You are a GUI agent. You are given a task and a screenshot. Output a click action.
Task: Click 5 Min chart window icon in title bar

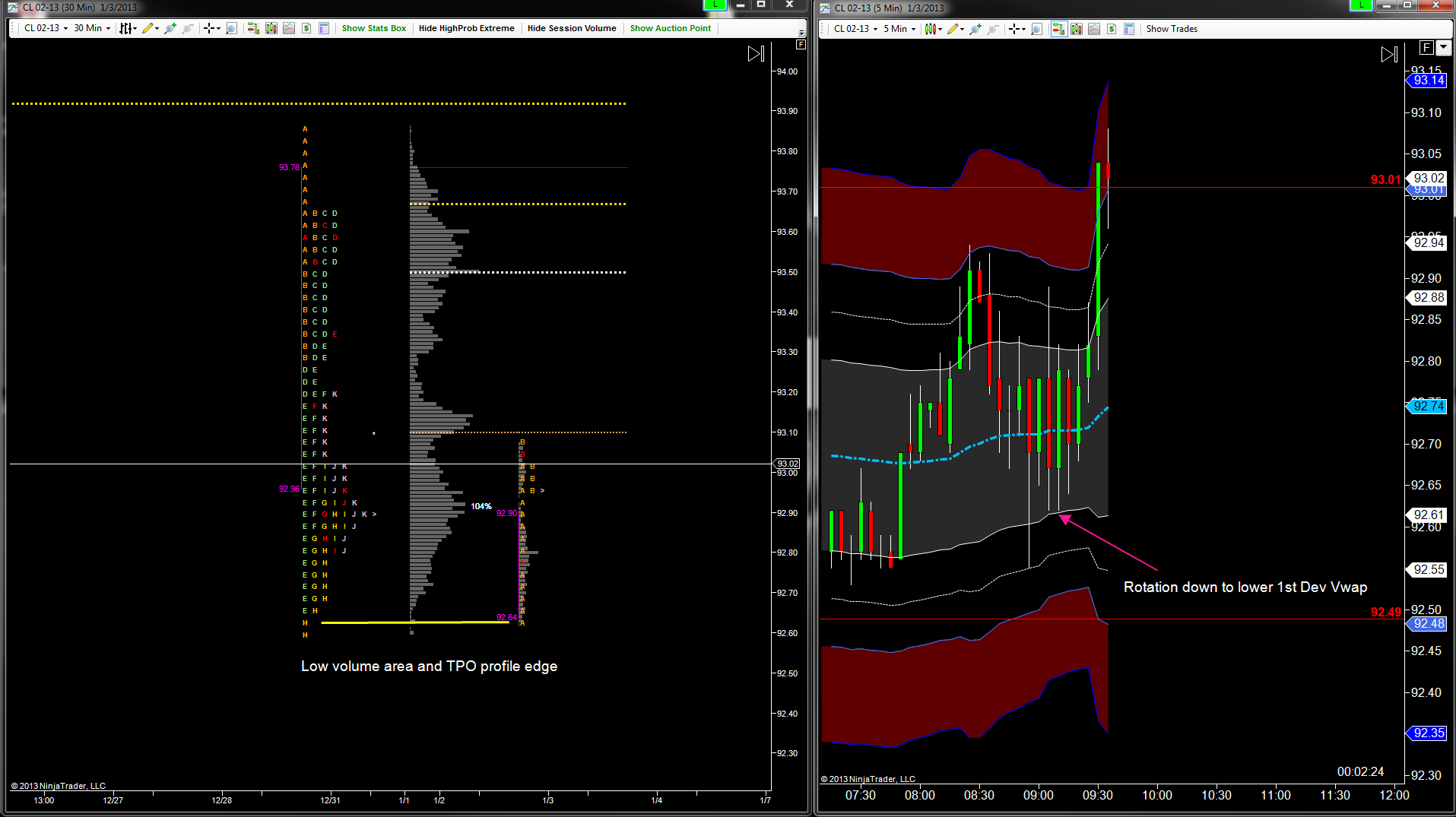tap(825, 7)
